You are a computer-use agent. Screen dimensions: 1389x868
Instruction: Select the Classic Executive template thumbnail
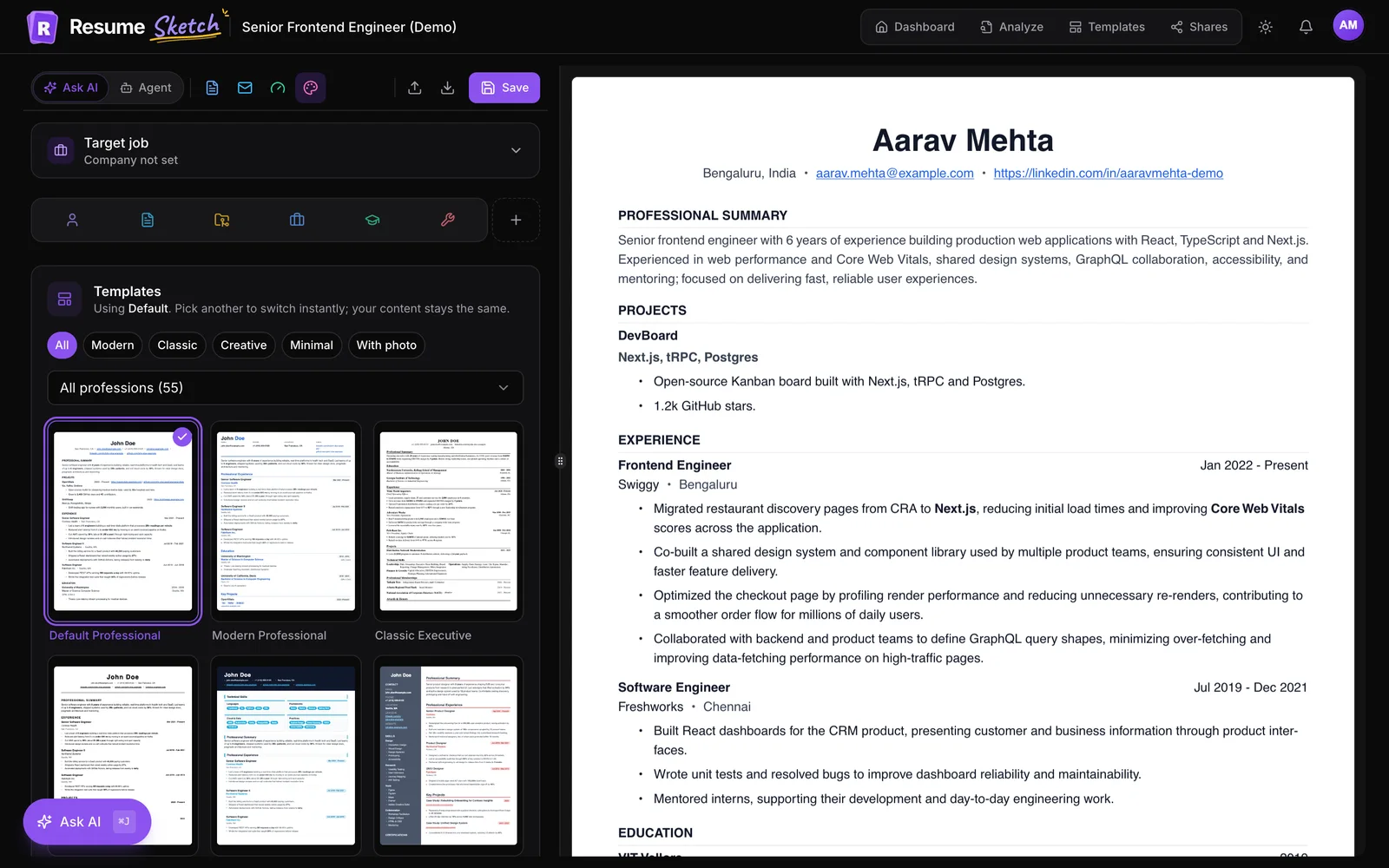pyautogui.click(x=449, y=522)
